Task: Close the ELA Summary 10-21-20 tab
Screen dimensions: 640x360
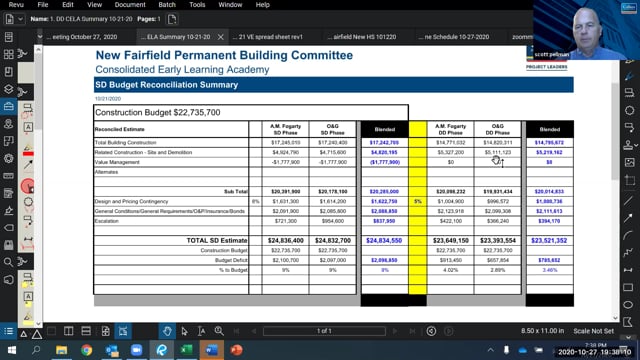Action: click(x=220, y=37)
